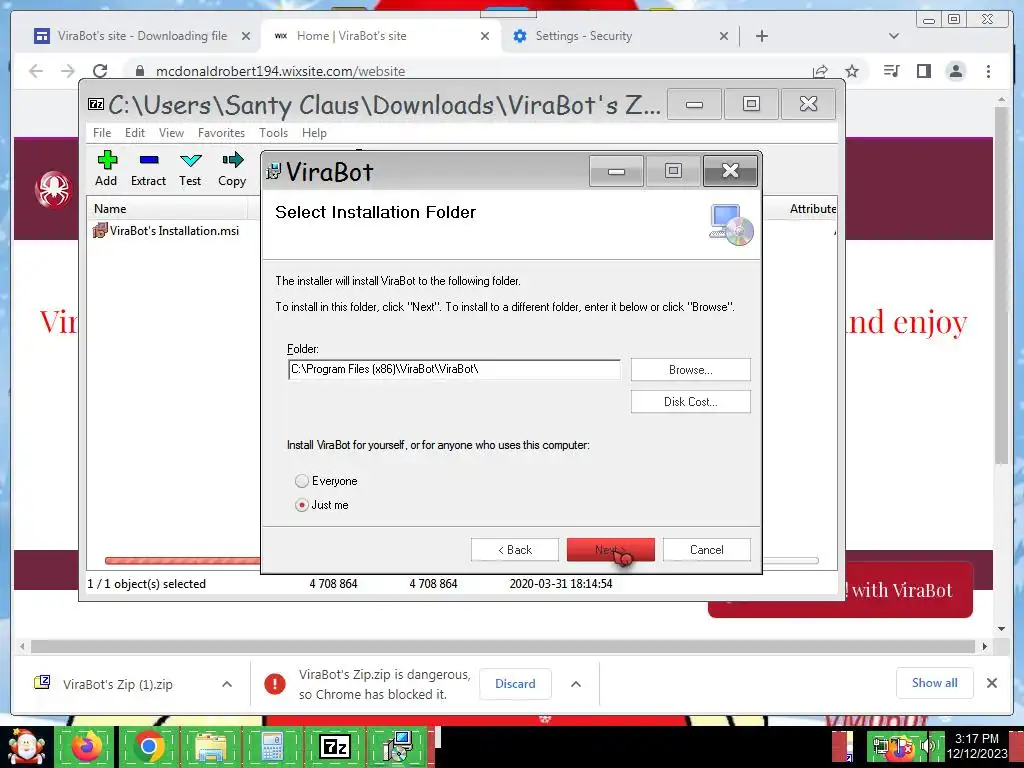Click the Test toolbar icon in 7-Zip

190,168
